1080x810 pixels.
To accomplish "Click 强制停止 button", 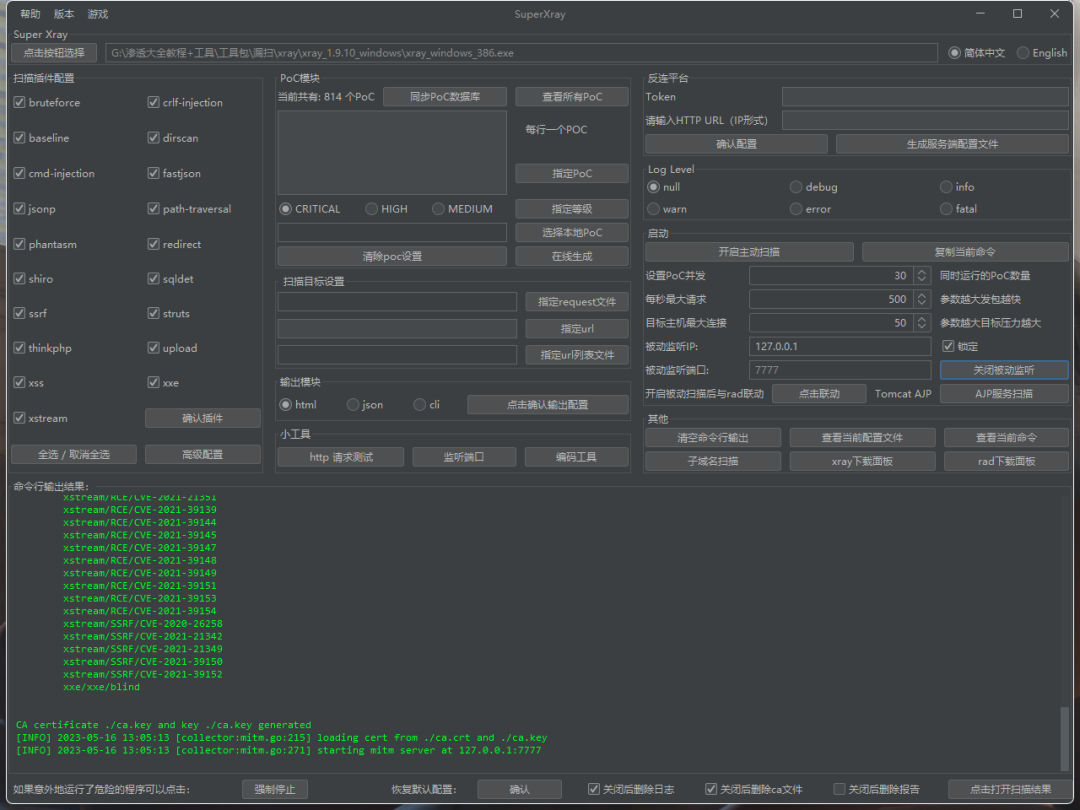I will (x=275, y=789).
